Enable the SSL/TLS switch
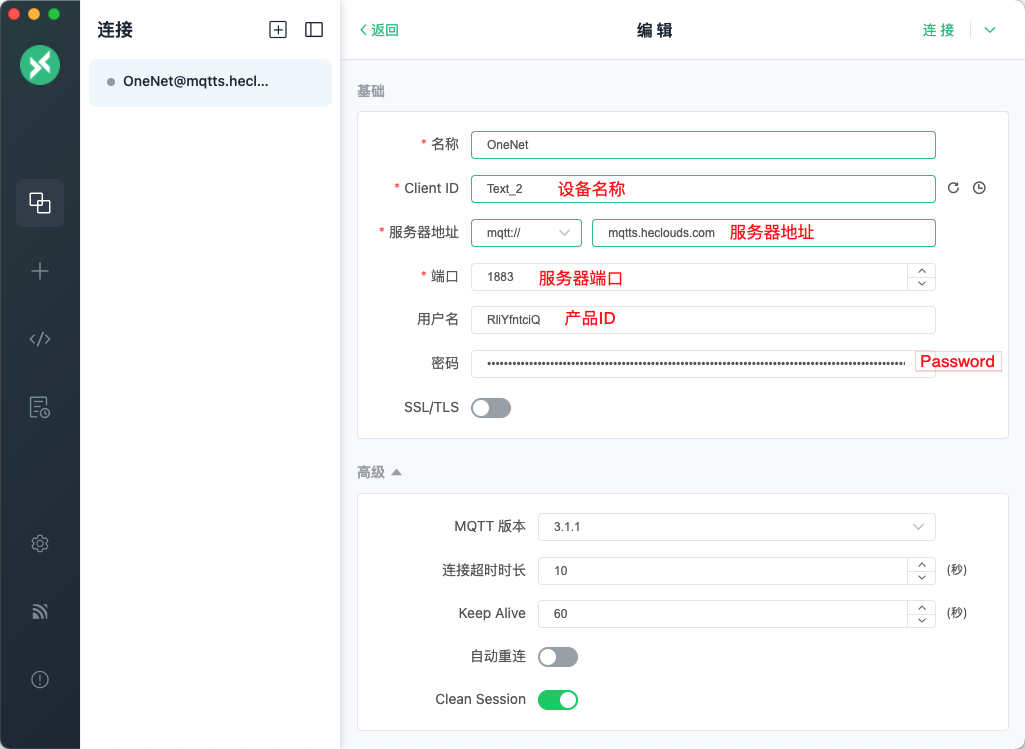The height and width of the screenshot is (749, 1025). click(x=491, y=408)
